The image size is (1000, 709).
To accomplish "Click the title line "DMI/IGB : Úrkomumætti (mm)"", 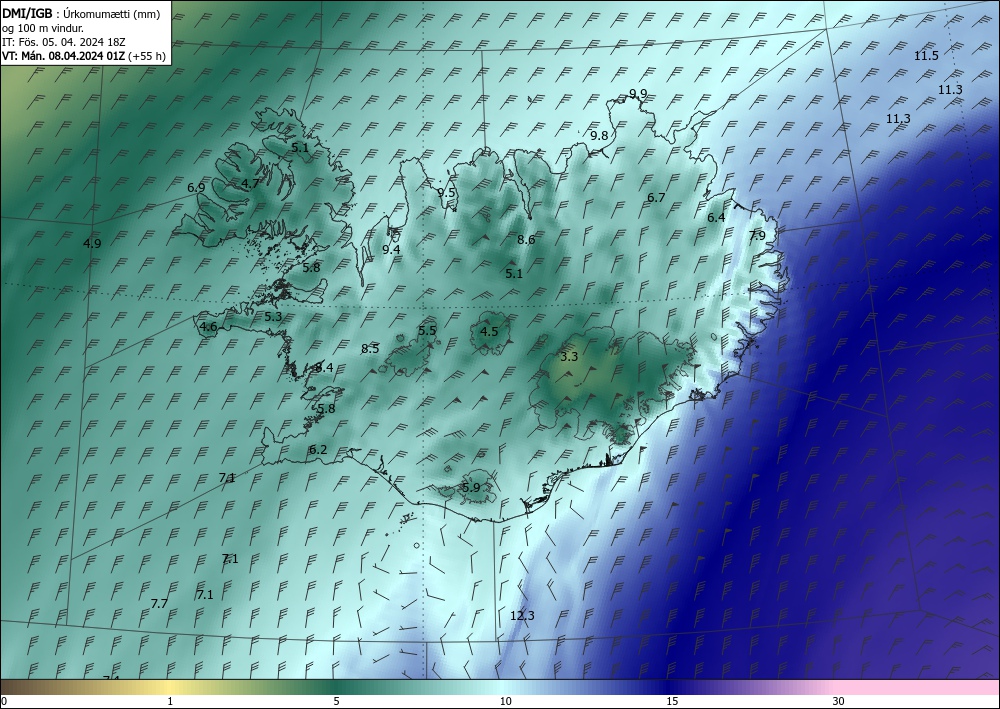I will [x=81, y=14].
